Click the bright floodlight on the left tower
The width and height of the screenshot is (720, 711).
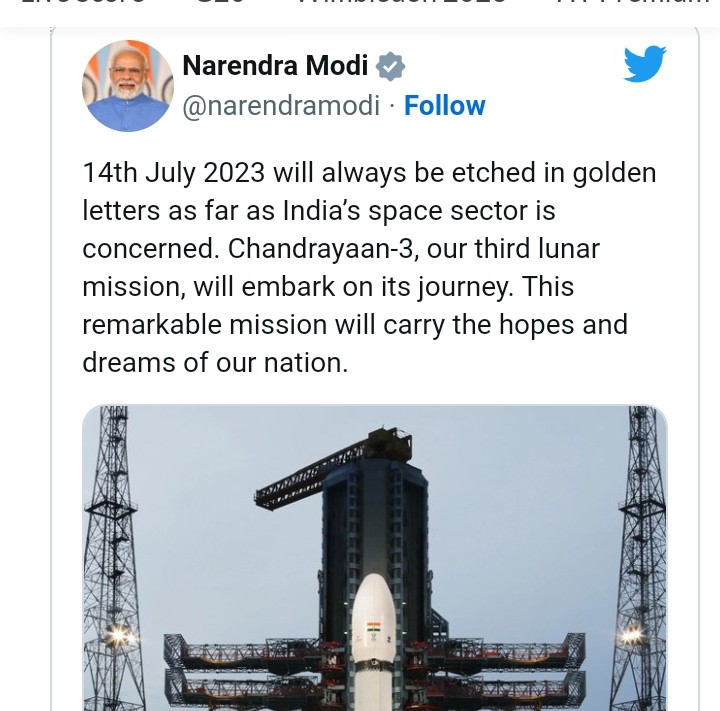(x=118, y=636)
